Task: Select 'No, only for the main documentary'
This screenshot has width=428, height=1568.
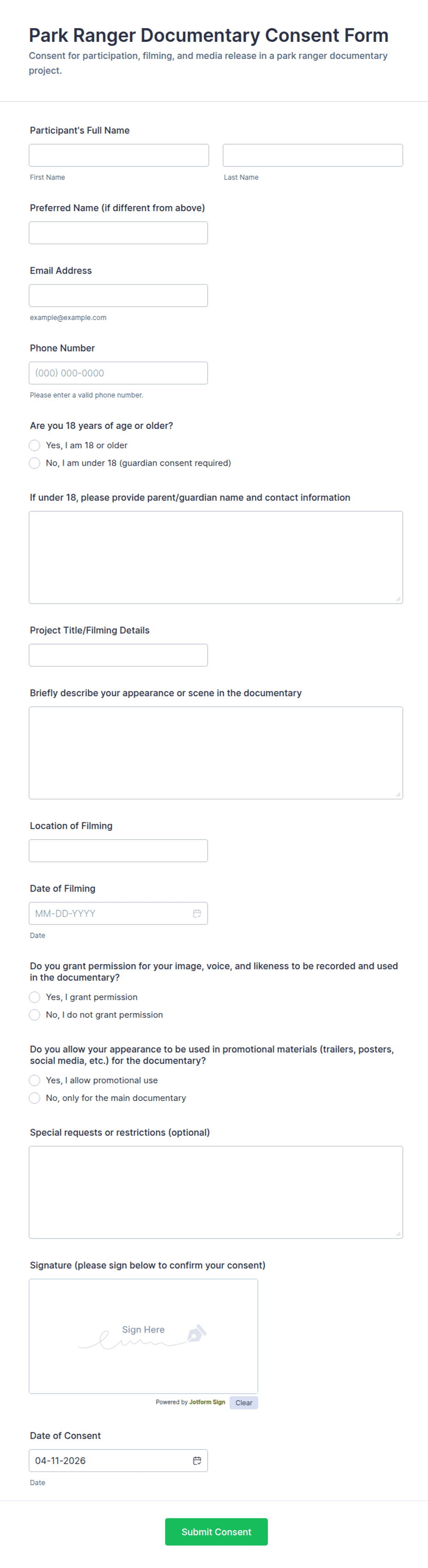Action: point(35,1098)
